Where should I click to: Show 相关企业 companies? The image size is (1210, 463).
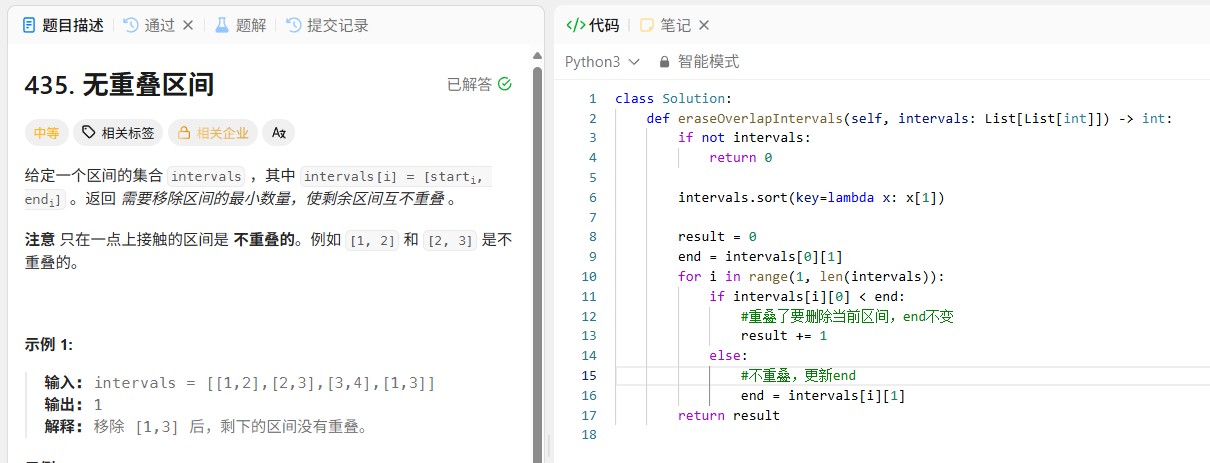(x=212, y=132)
